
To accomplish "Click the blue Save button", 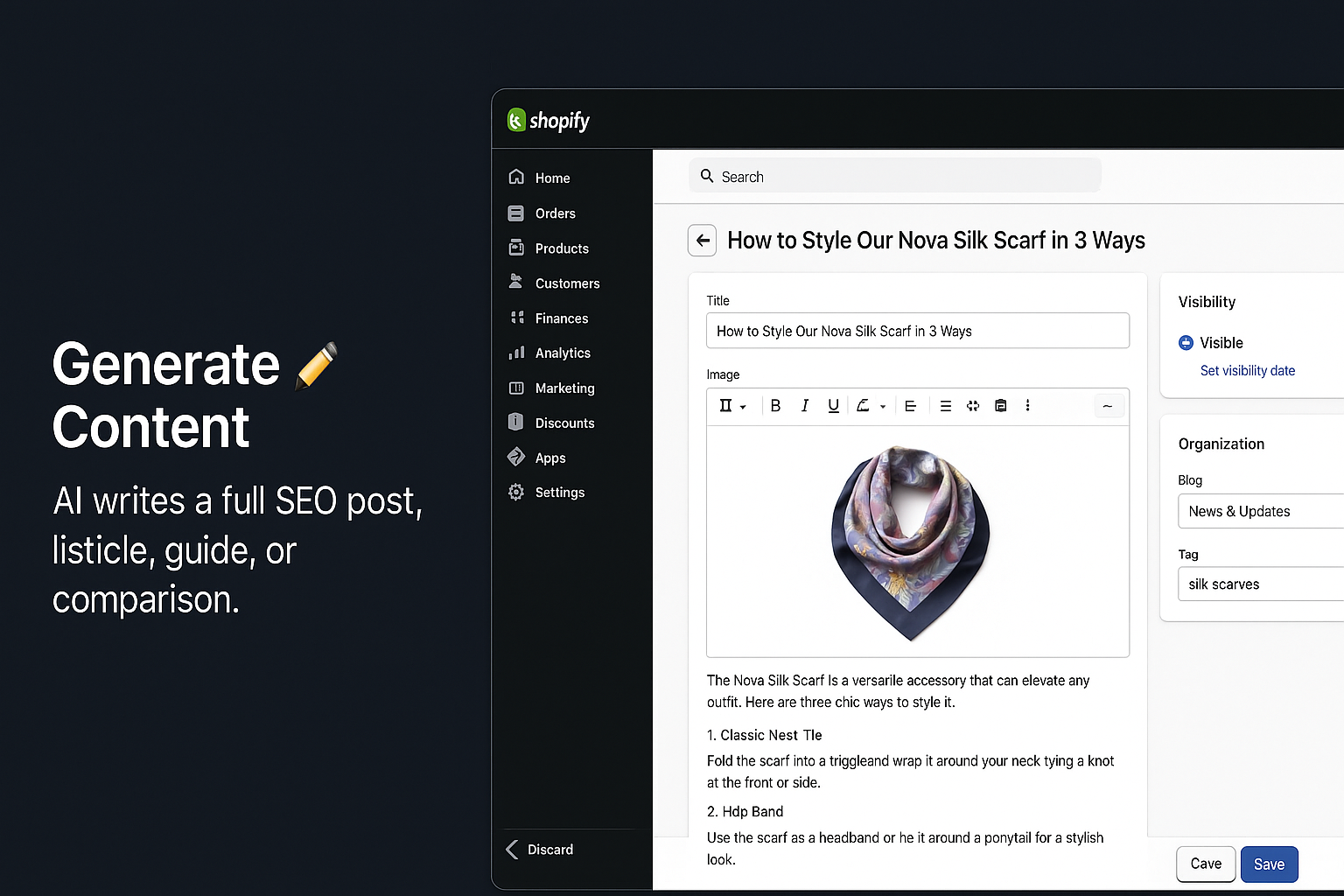I will (1269, 864).
